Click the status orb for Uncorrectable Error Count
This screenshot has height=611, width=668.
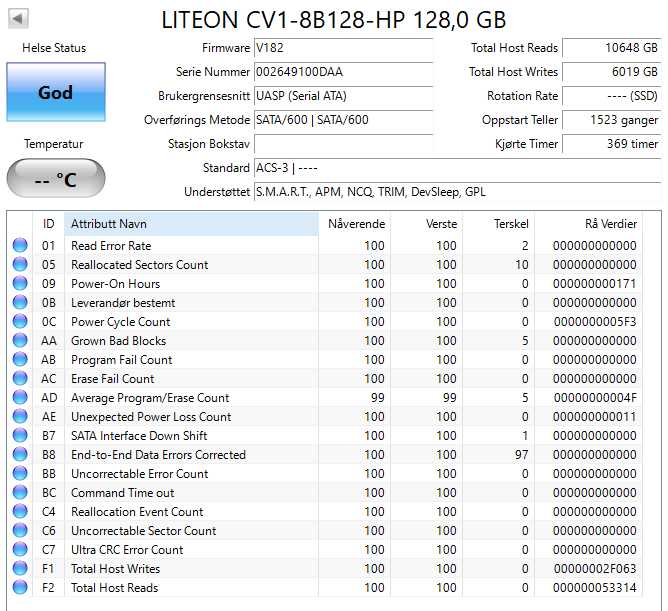tap(20, 473)
